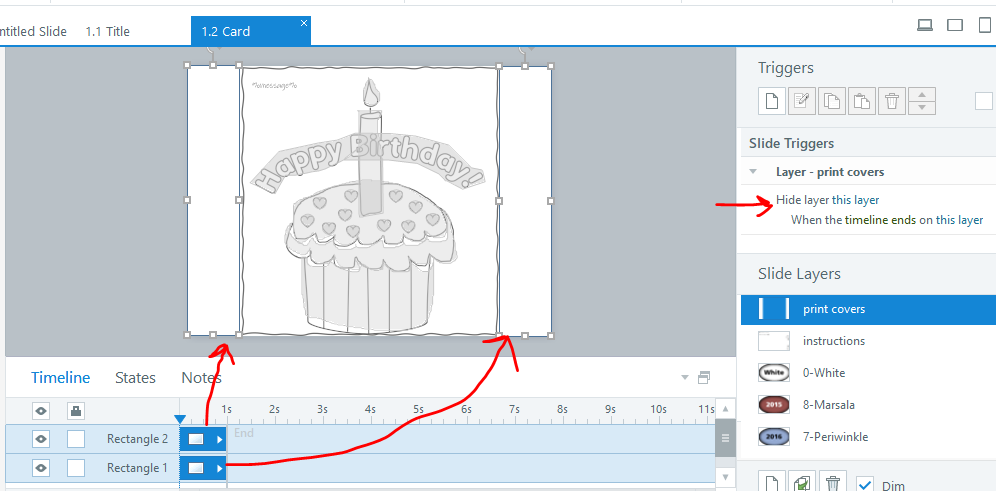
Task: Move trigger up with arrow
Action: tap(922, 95)
